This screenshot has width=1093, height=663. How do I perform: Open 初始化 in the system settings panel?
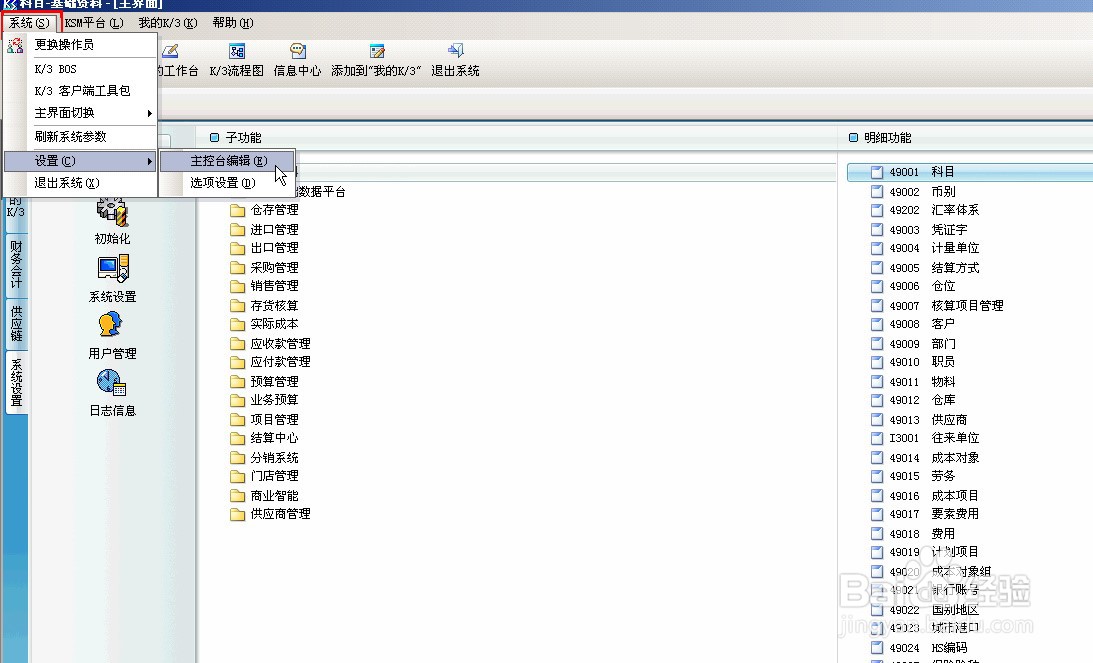pyautogui.click(x=111, y=220)
